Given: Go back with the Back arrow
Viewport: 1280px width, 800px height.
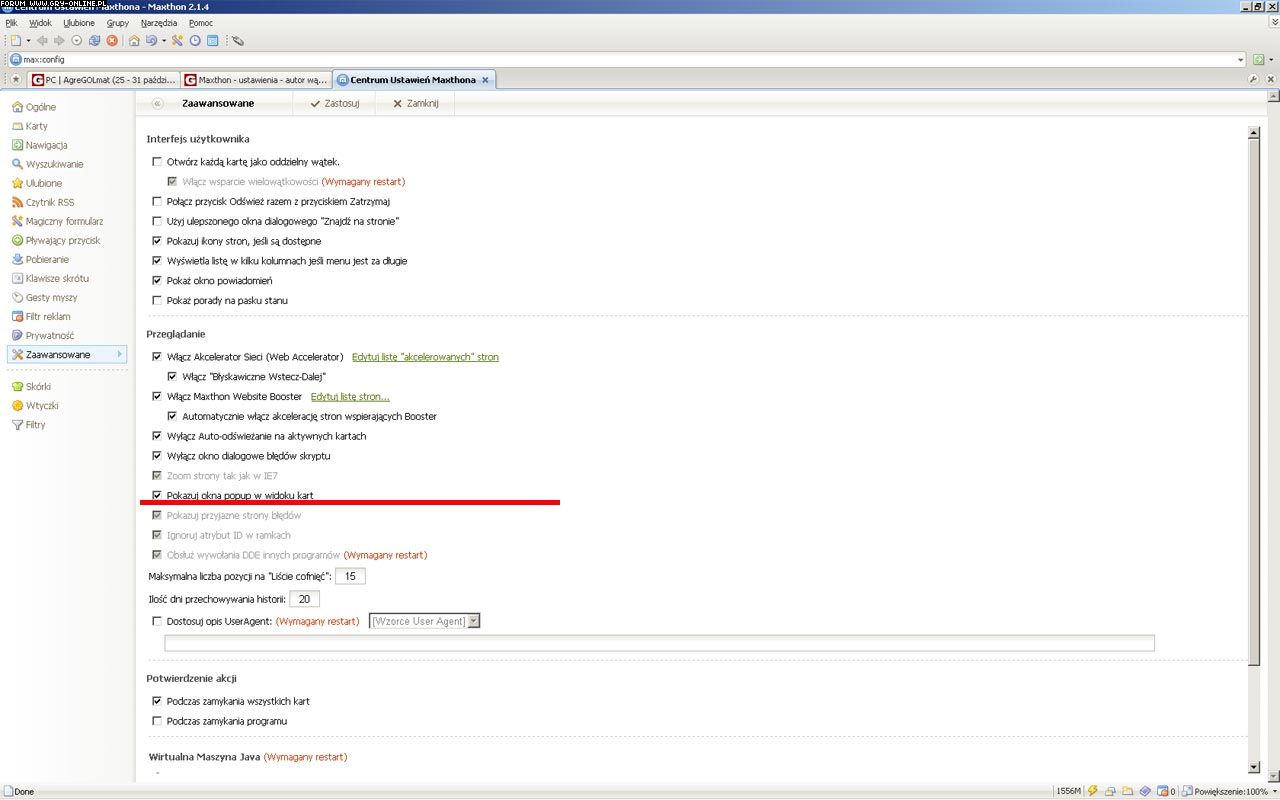Looking at the screenshot, I should [x=42, y=41].
